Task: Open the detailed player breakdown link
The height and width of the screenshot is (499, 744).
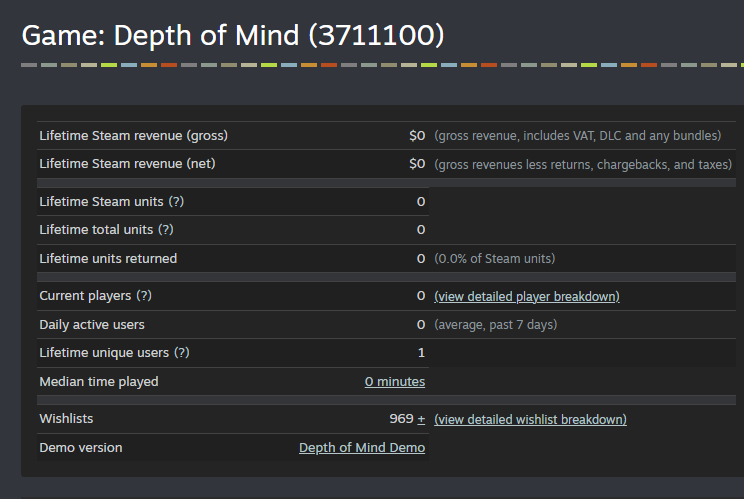Action: pos(527,296)
